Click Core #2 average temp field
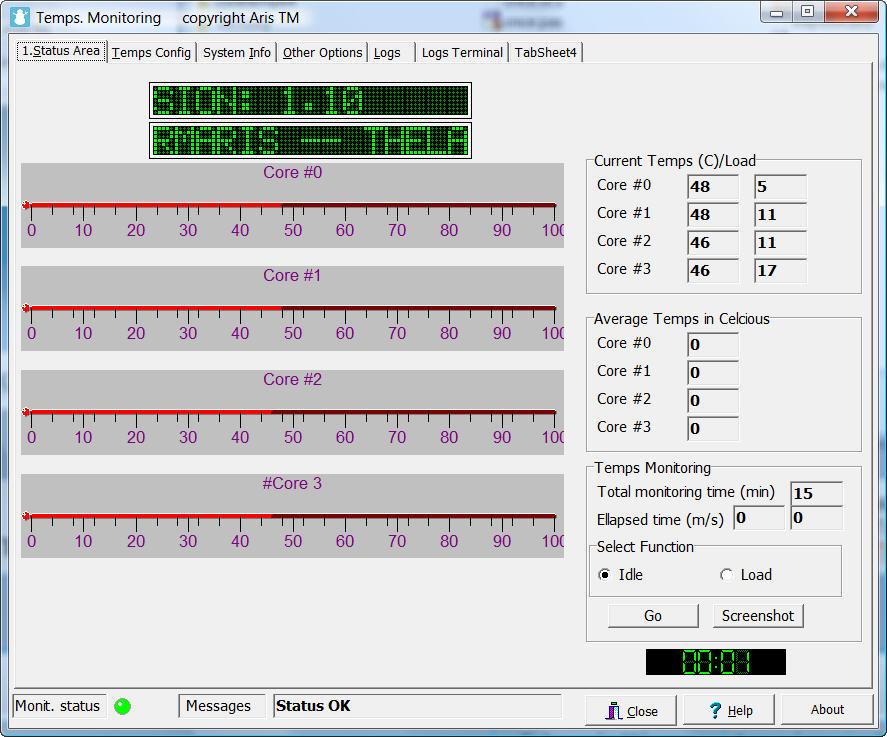 pyautogui.click(x=713, y=400)
